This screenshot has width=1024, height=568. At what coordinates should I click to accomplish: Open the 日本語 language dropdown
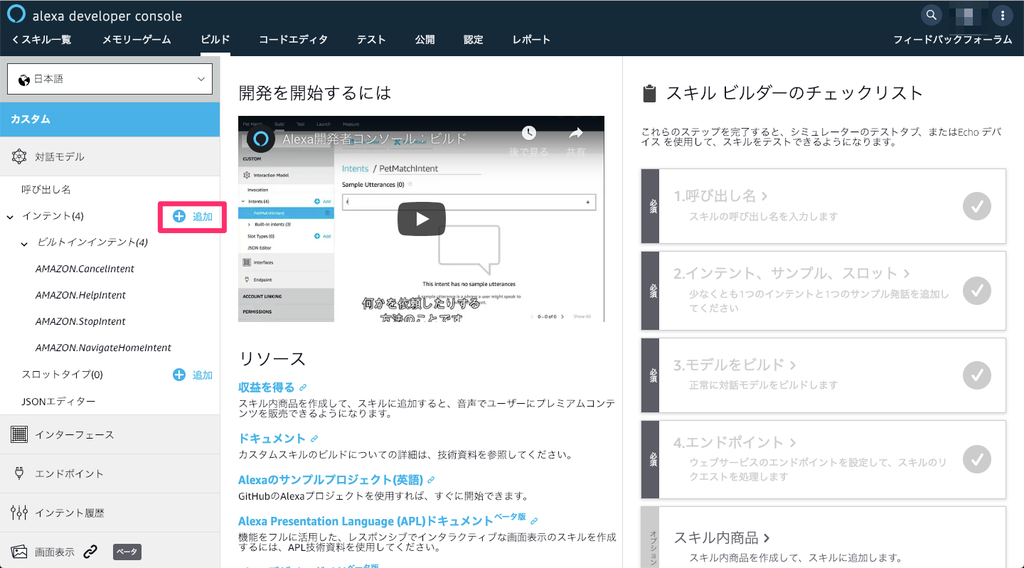click(x=110, y=79)
